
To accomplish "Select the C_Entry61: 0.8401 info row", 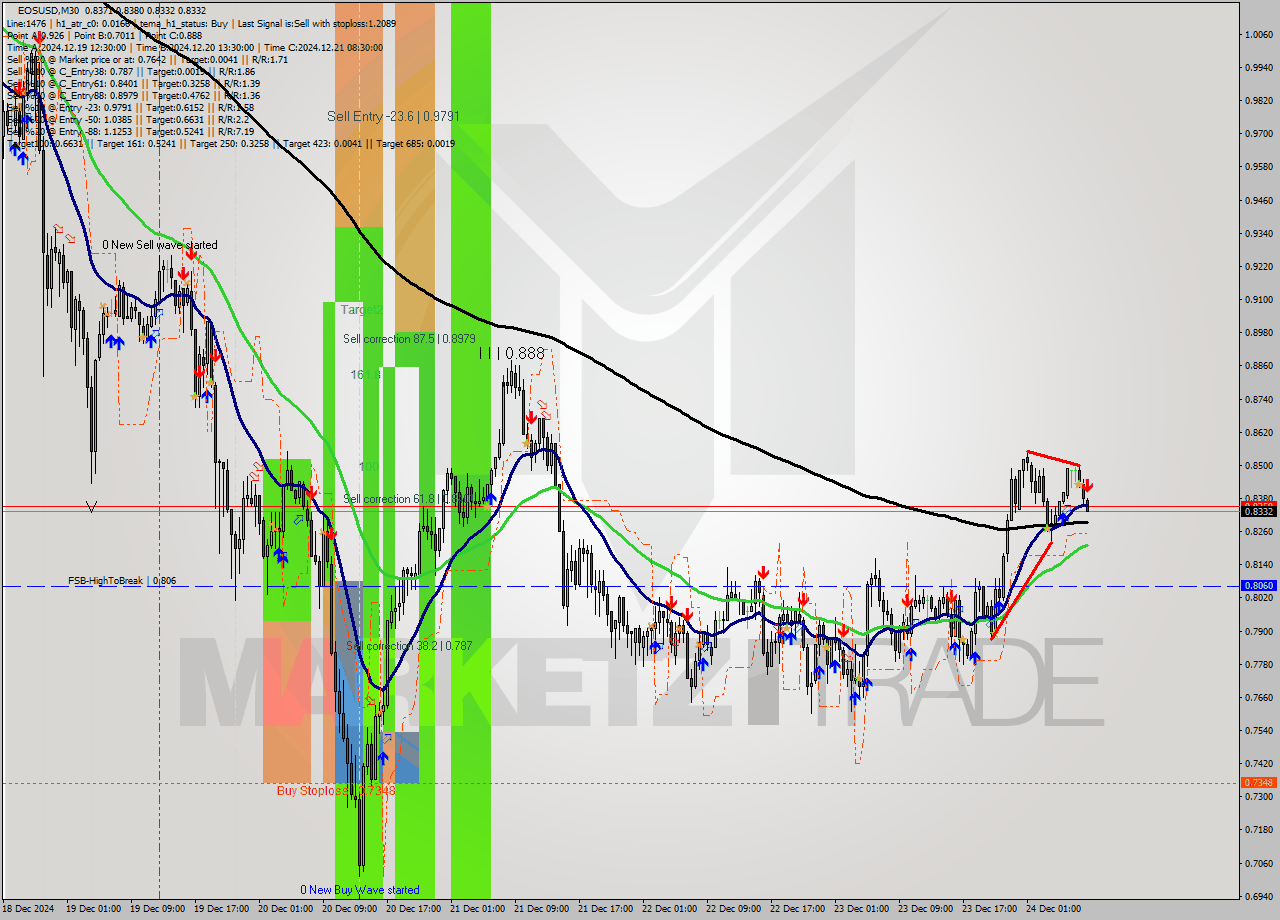I will click(133, 83).
